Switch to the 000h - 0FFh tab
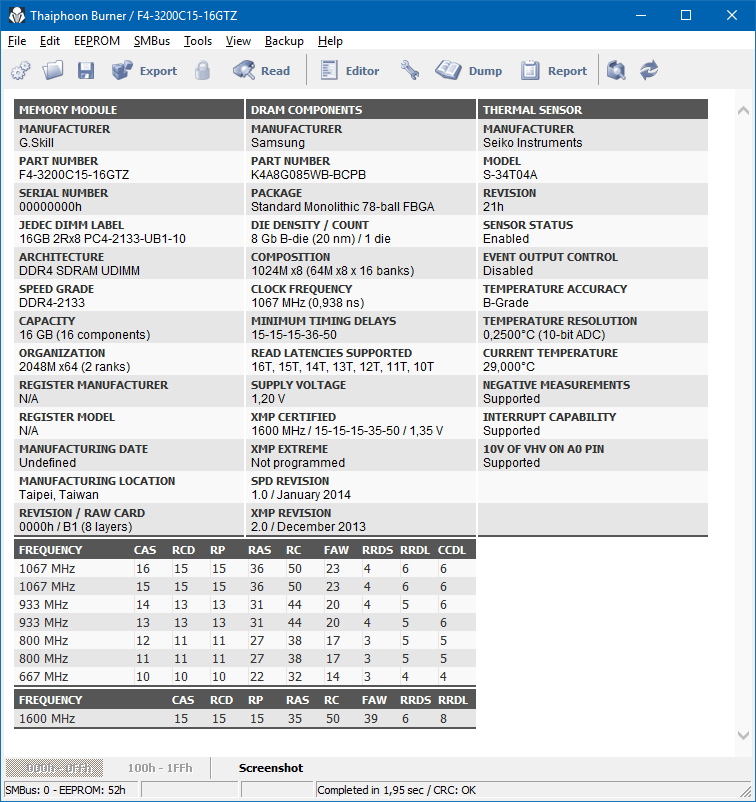 point(55,768)
